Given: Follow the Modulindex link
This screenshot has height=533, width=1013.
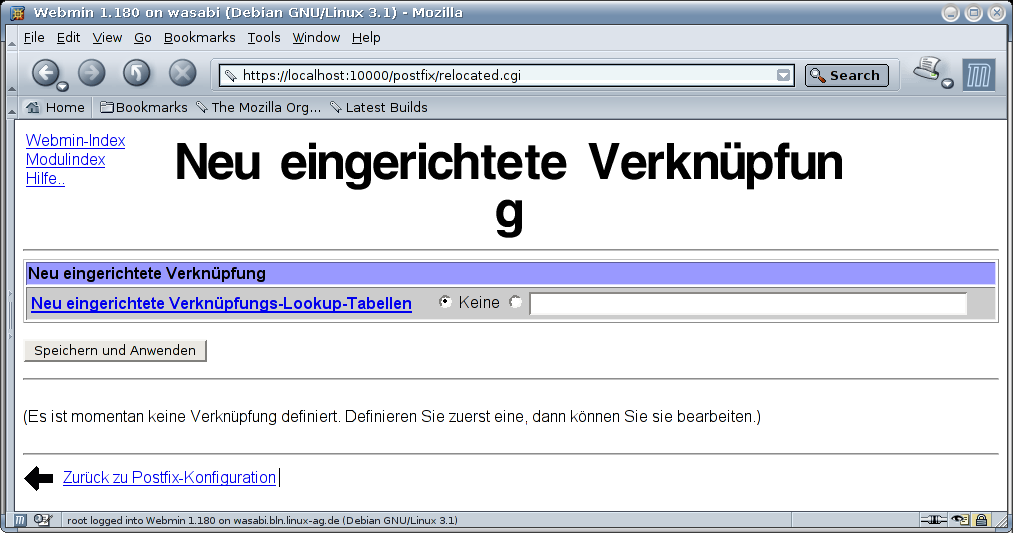Looking at the screenshot, I should tap(65, 160).
